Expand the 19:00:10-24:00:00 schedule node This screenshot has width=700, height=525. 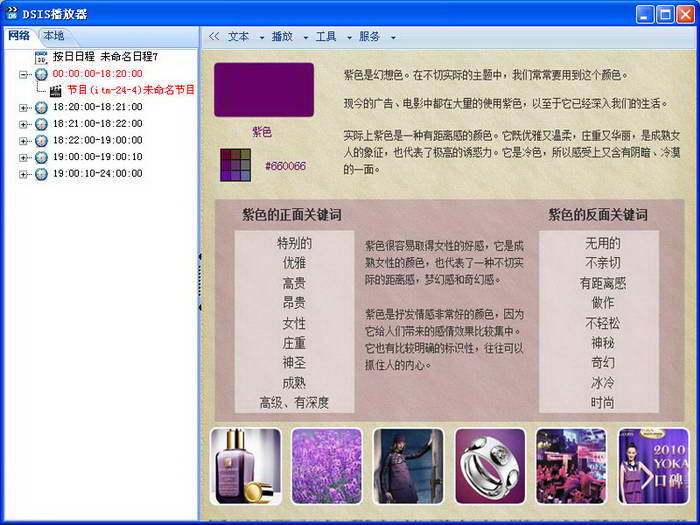(x=23, y=174)
